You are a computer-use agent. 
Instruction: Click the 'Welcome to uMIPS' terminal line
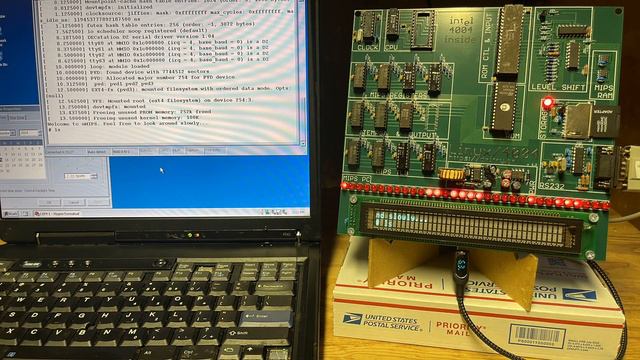(127, 123)
